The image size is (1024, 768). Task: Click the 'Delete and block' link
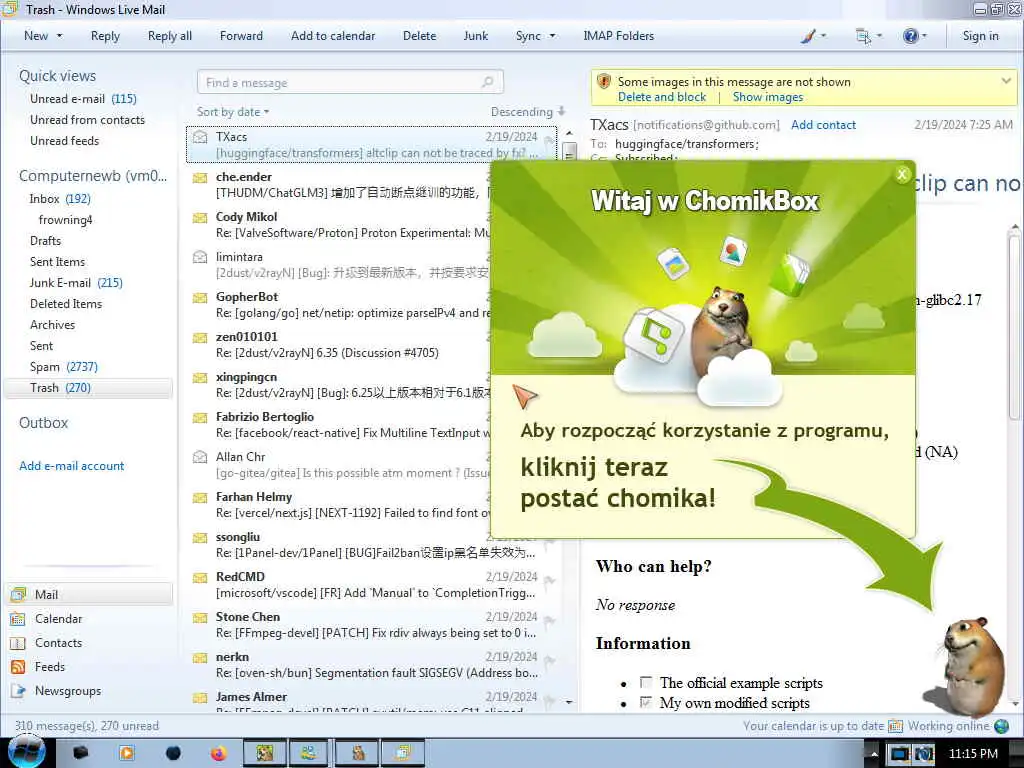coord(662,97)
